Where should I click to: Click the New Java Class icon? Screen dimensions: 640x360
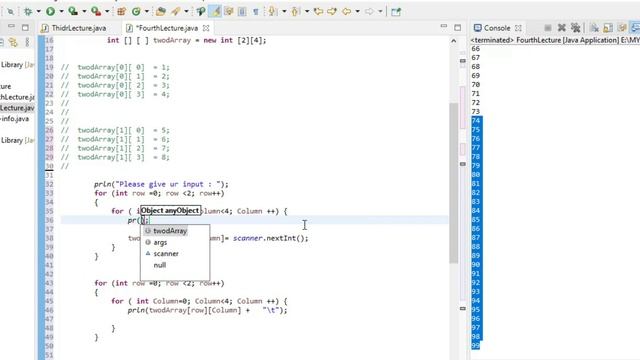click(x=136, y=11)
